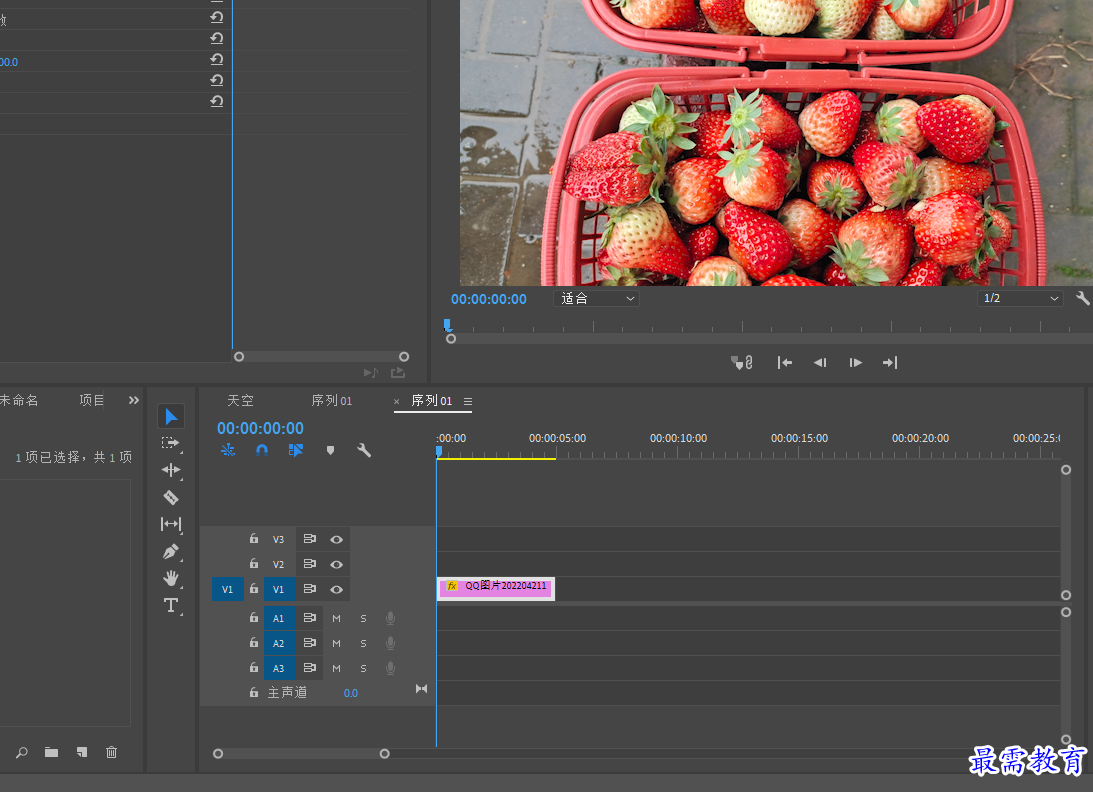1093x792 pixels.
Task: Open 序列01 panel menu icon
Action: click(x=468, y=402)
